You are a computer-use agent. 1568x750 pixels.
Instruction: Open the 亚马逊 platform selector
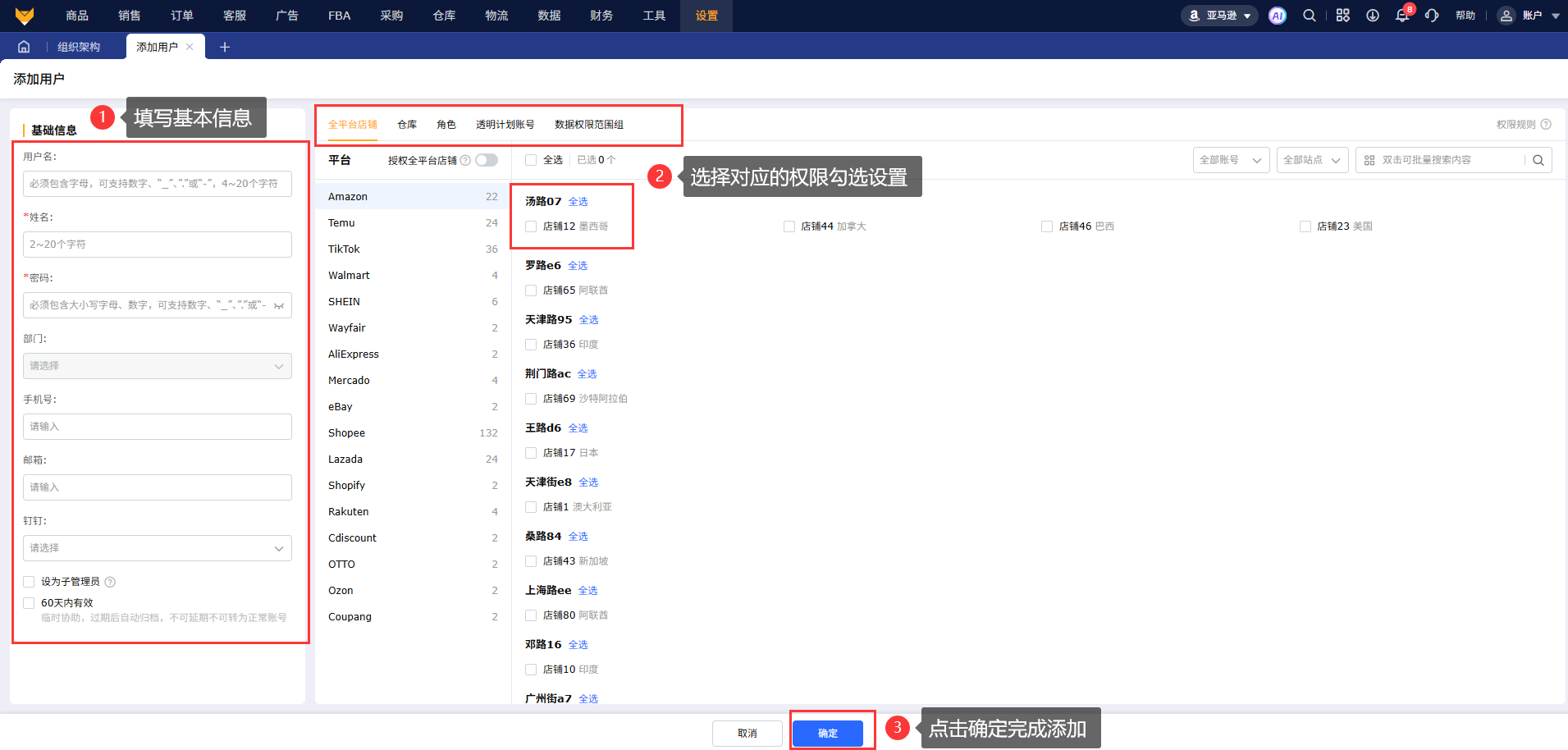[1219, 16]
